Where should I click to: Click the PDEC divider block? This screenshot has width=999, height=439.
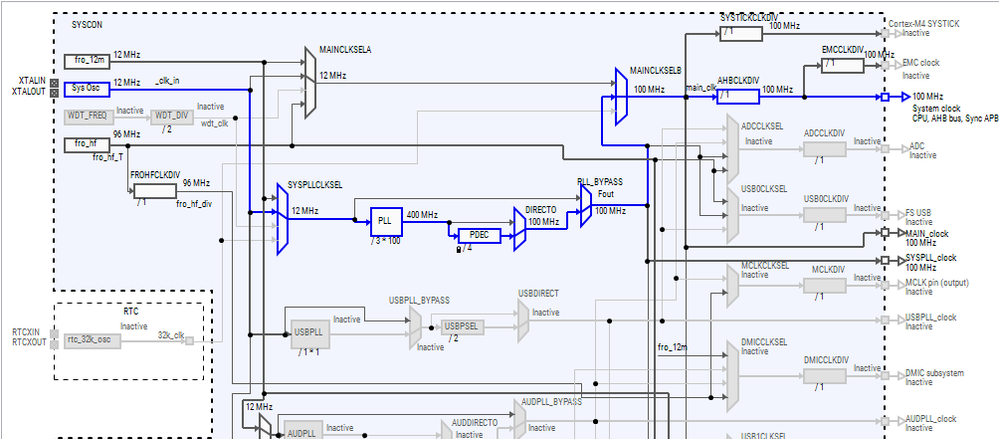[479, 236]
